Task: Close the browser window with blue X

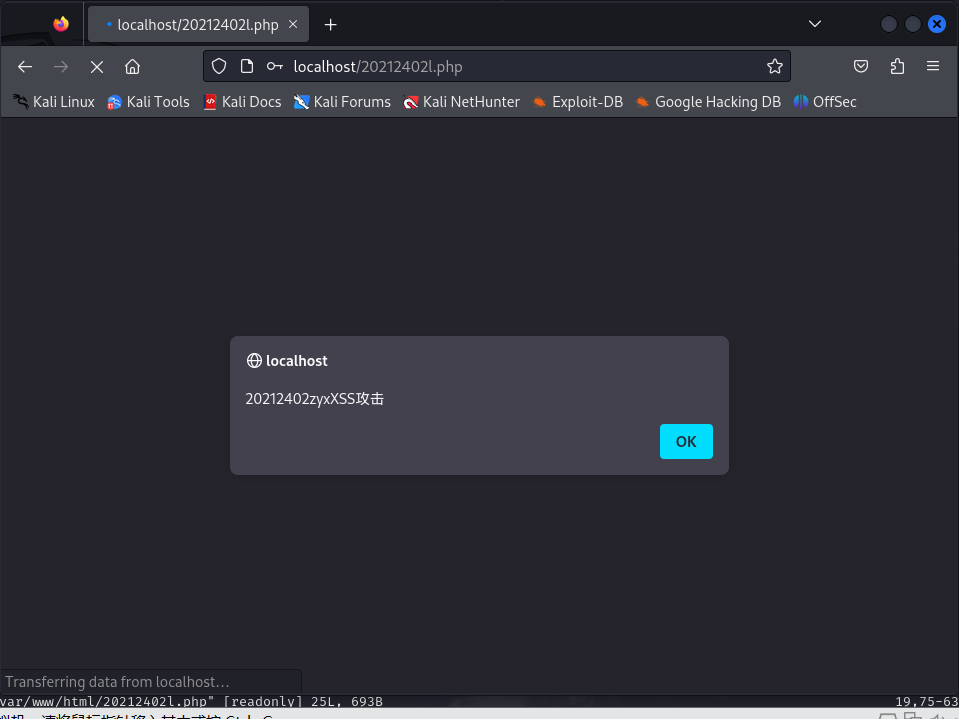Action: click(x=936, y=24)
